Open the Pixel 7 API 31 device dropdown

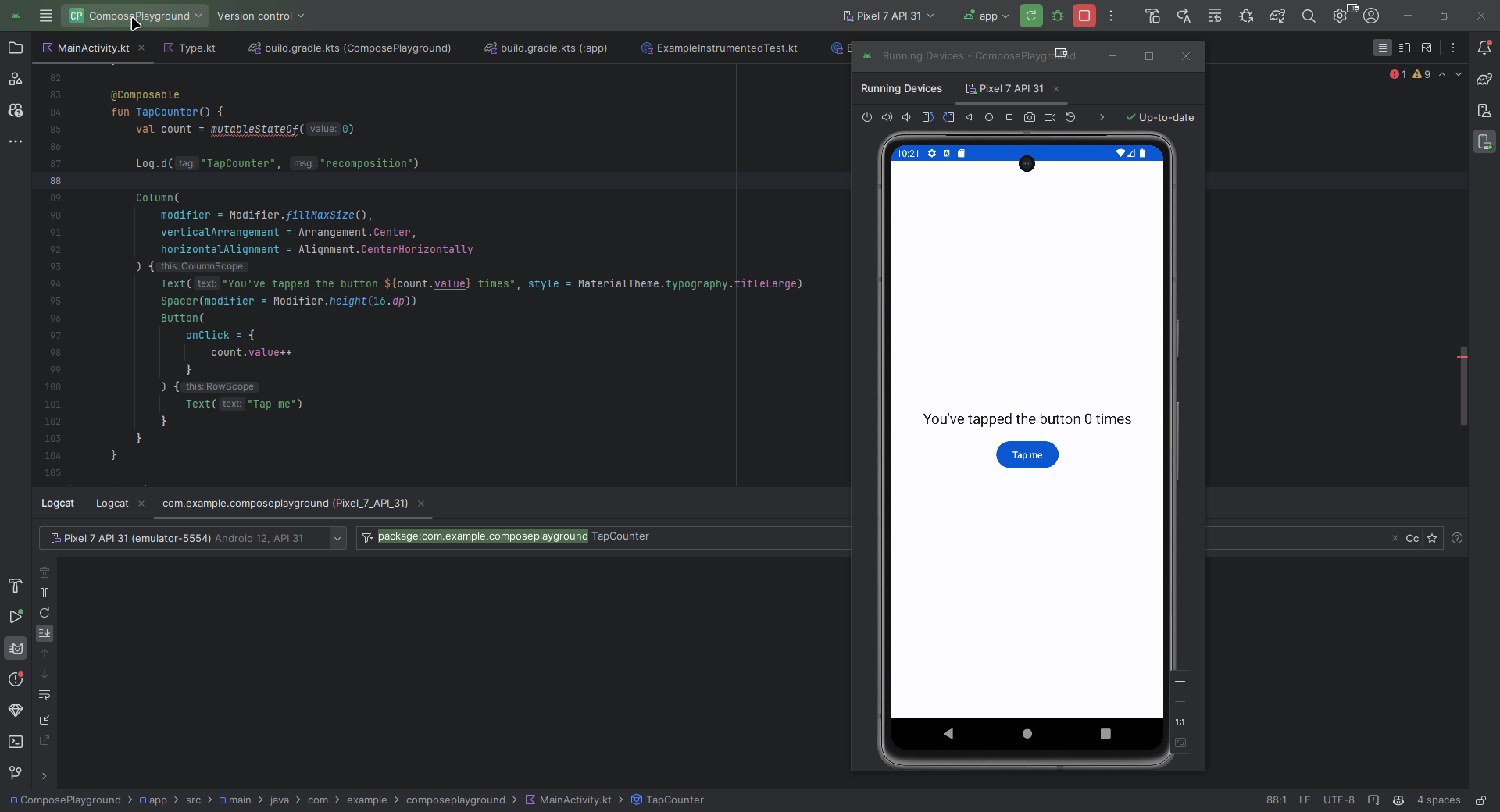[x=888, y=16]
